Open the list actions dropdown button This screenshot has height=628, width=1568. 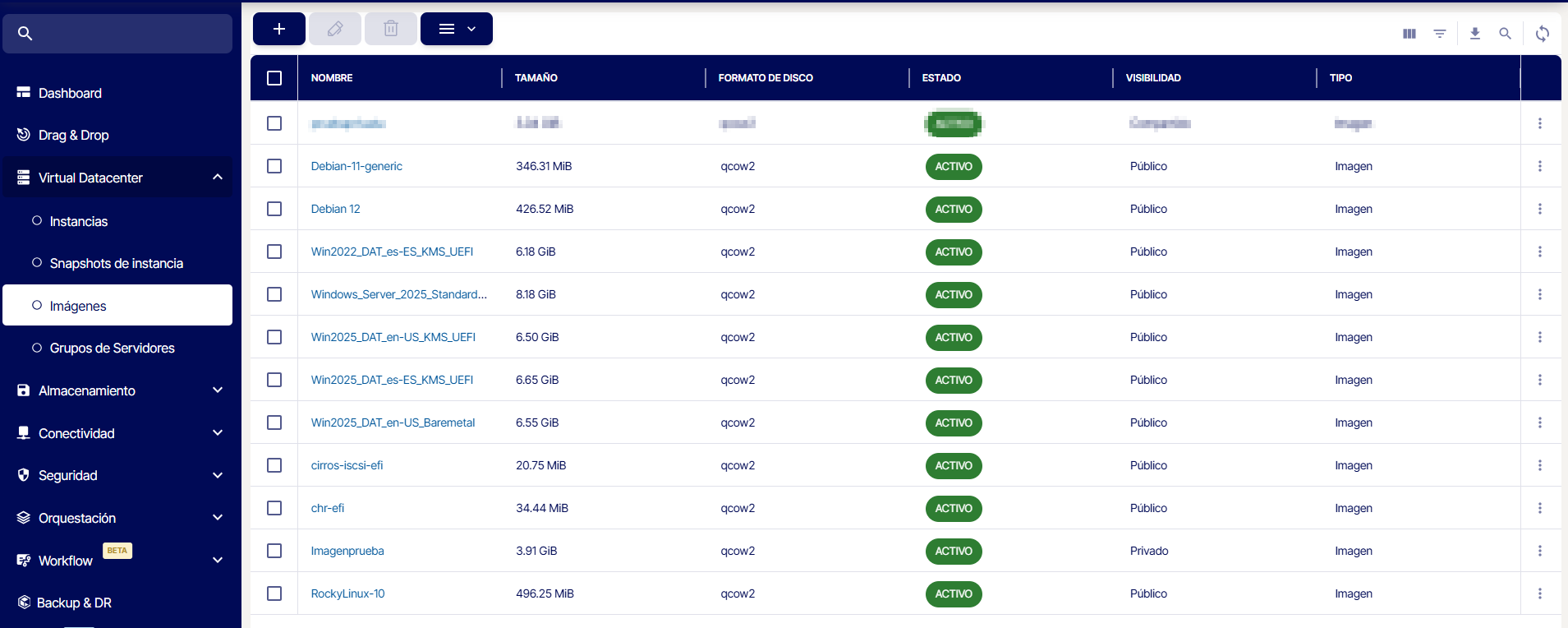tap(456, 29)
